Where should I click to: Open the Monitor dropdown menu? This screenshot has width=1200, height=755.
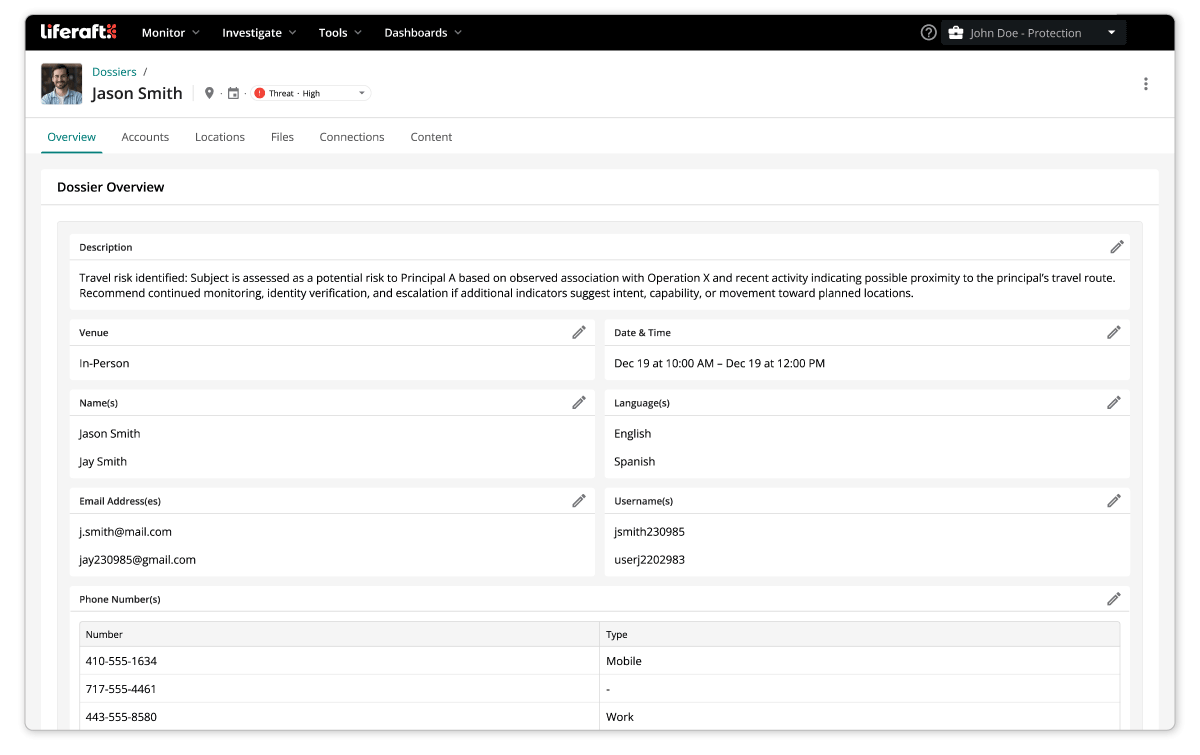tap(171, 33)
